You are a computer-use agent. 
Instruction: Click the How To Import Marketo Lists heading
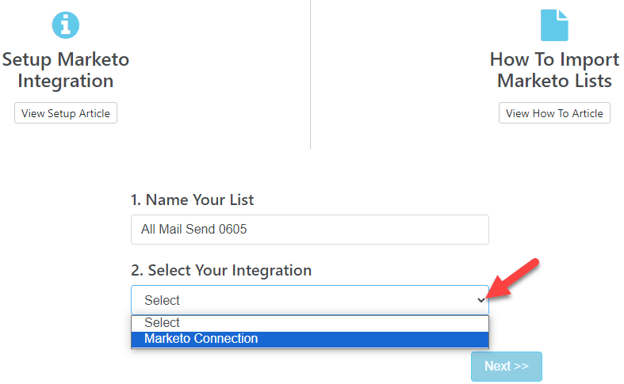coord(554,70)
